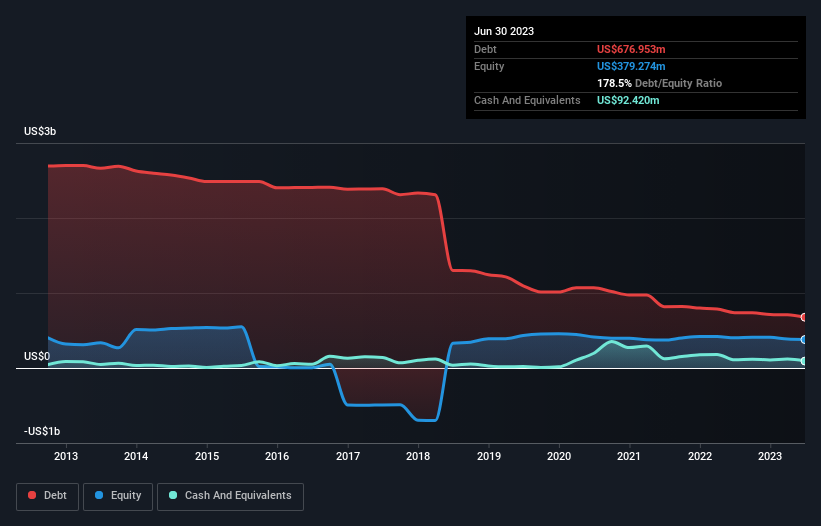
Task: Select the 2023 x-axis label
Action: point(770,456)
